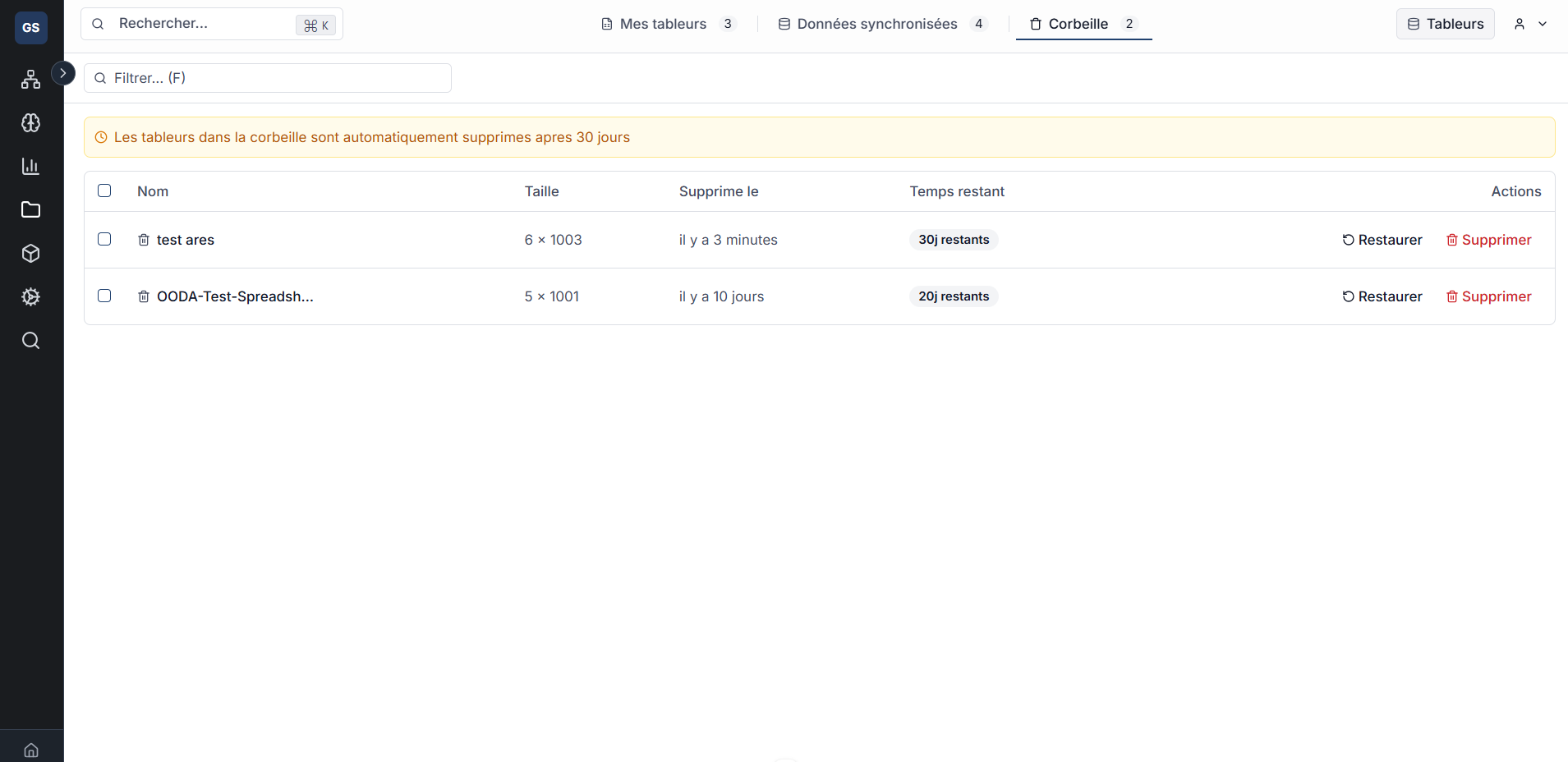Open the bar chart icon in sidebar
Screen dimensions: 1568x762
(x=31, y=167)
